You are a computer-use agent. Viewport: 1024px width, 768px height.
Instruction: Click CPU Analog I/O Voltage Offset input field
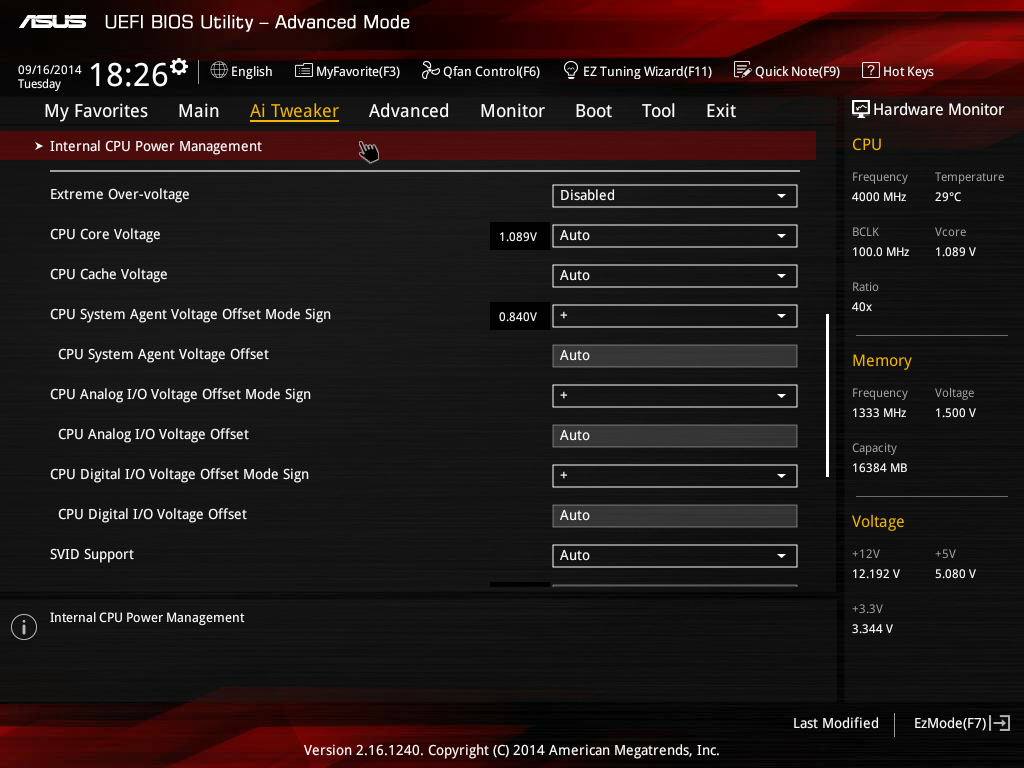point(675,436)
